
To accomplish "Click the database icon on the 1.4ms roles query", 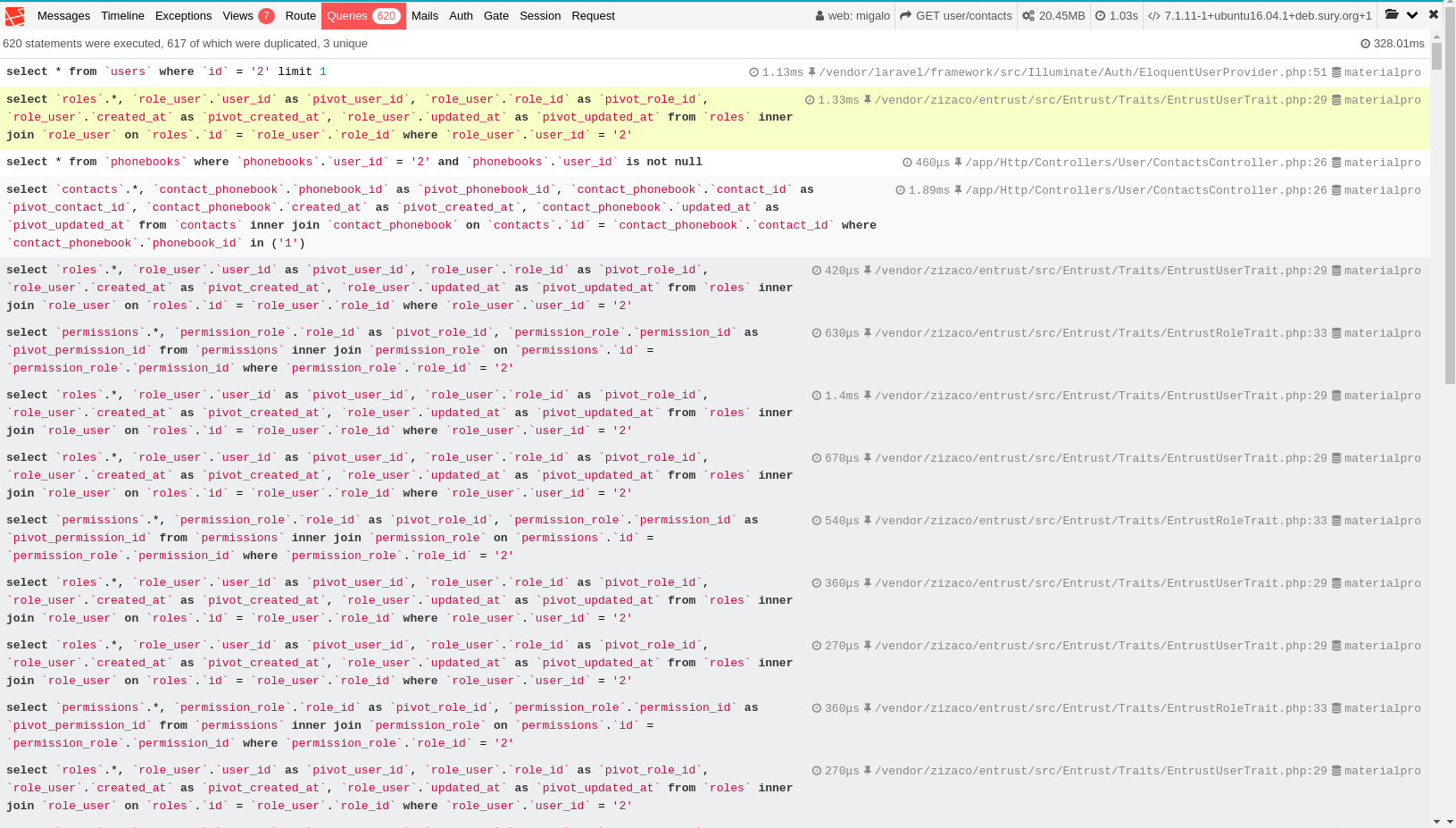I will (1336, 396).
